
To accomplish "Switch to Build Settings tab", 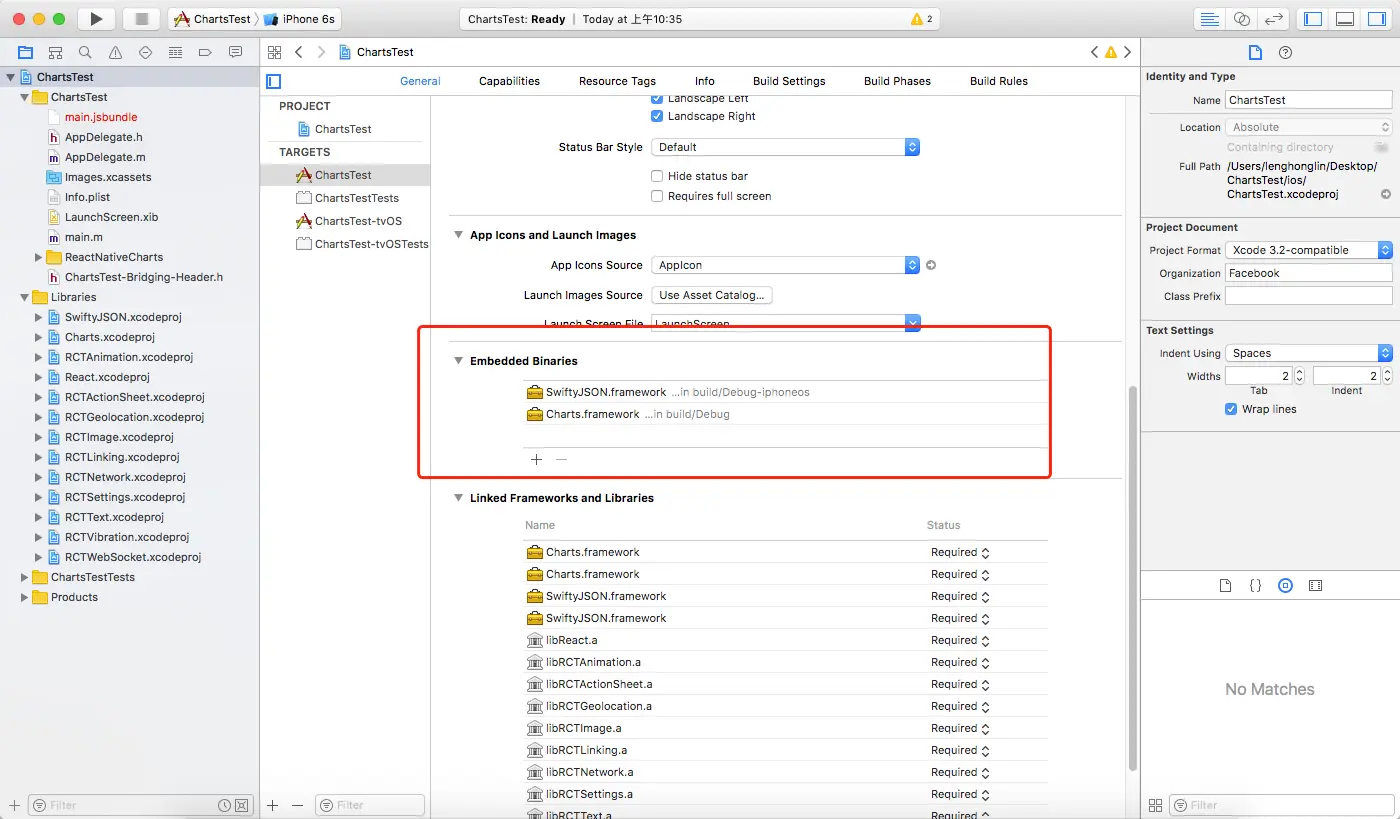I will 789,81.
